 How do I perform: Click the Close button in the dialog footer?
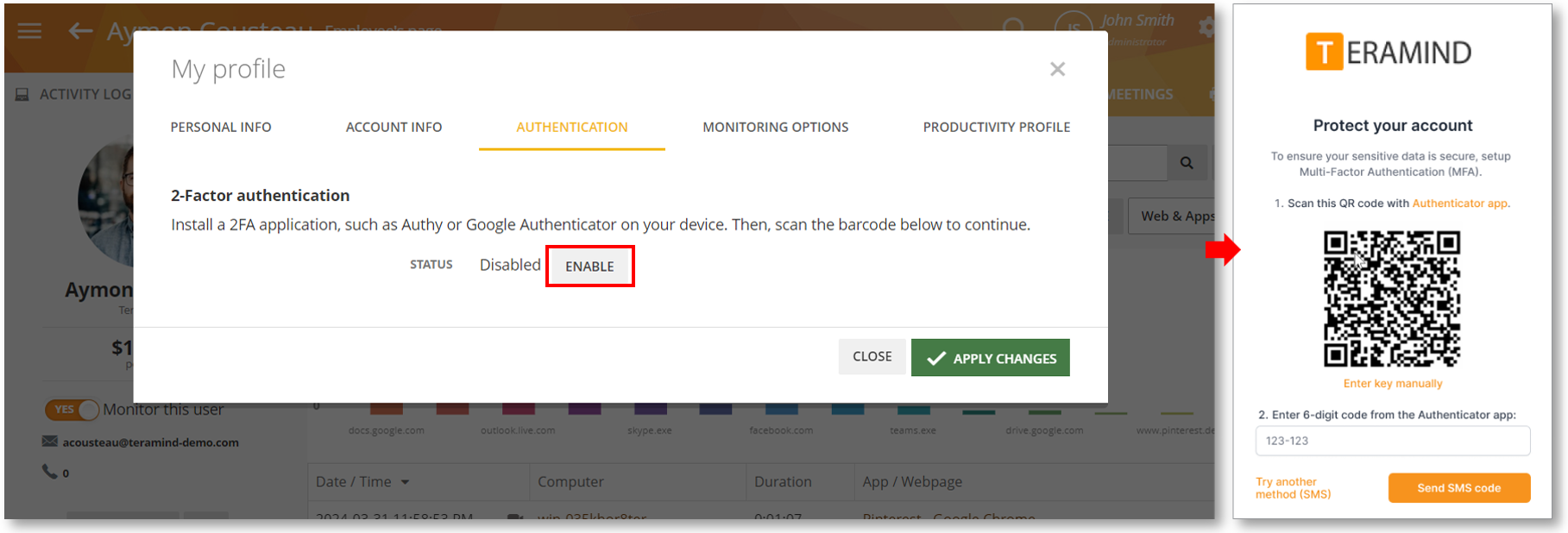(872, 356)
